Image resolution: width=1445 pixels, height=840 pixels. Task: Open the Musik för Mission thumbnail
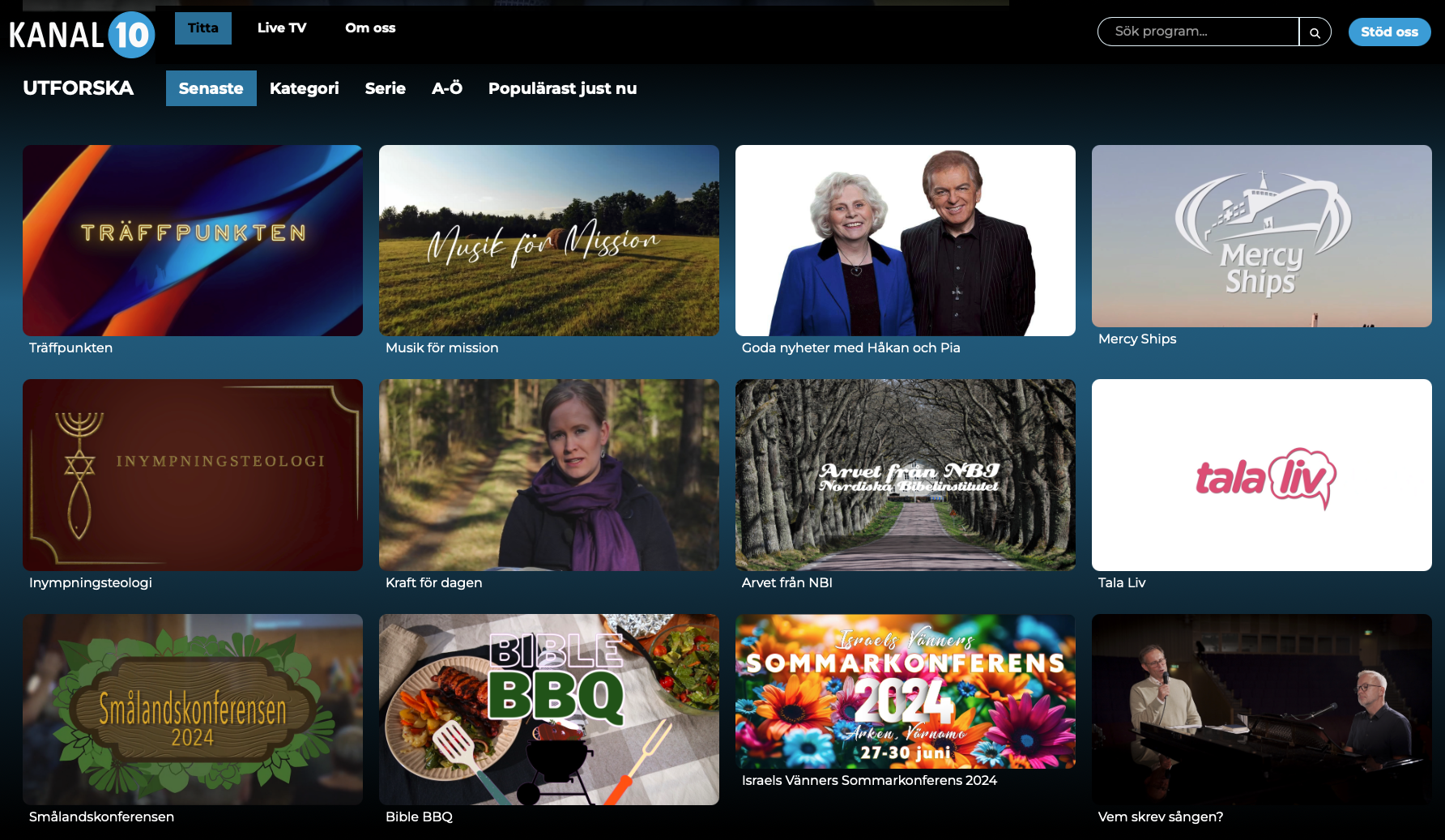coord(549,240)
